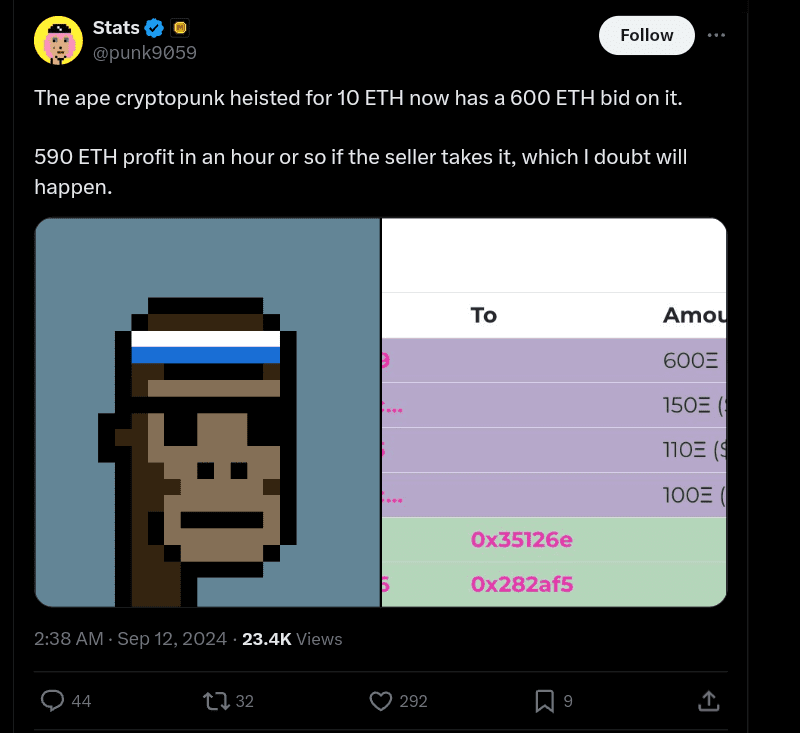The image size is (800, 733).
Task: Open the Stats profile avatar
Action: point(58,41)
